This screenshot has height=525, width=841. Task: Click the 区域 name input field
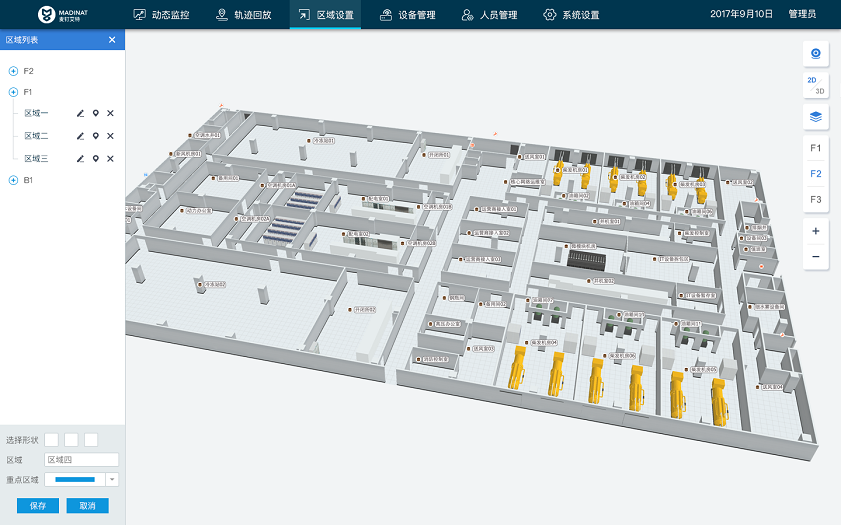[82, 460]
